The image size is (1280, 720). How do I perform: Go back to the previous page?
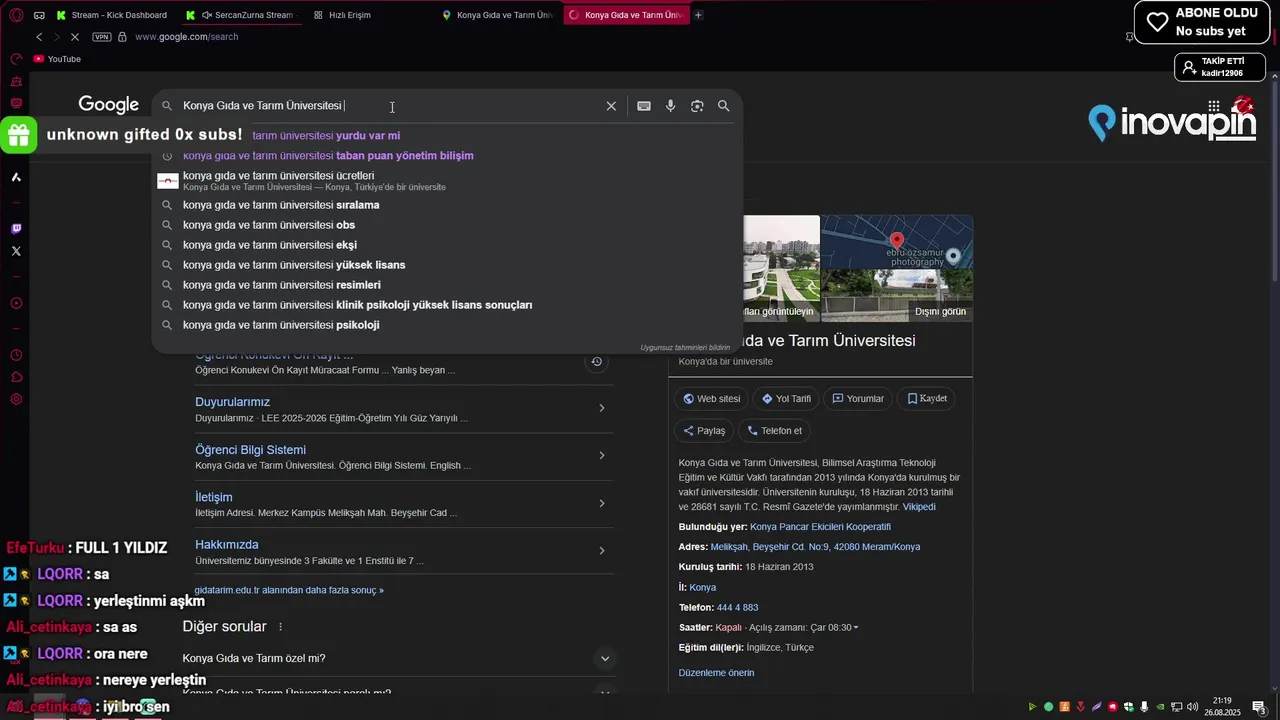[39, 37]
